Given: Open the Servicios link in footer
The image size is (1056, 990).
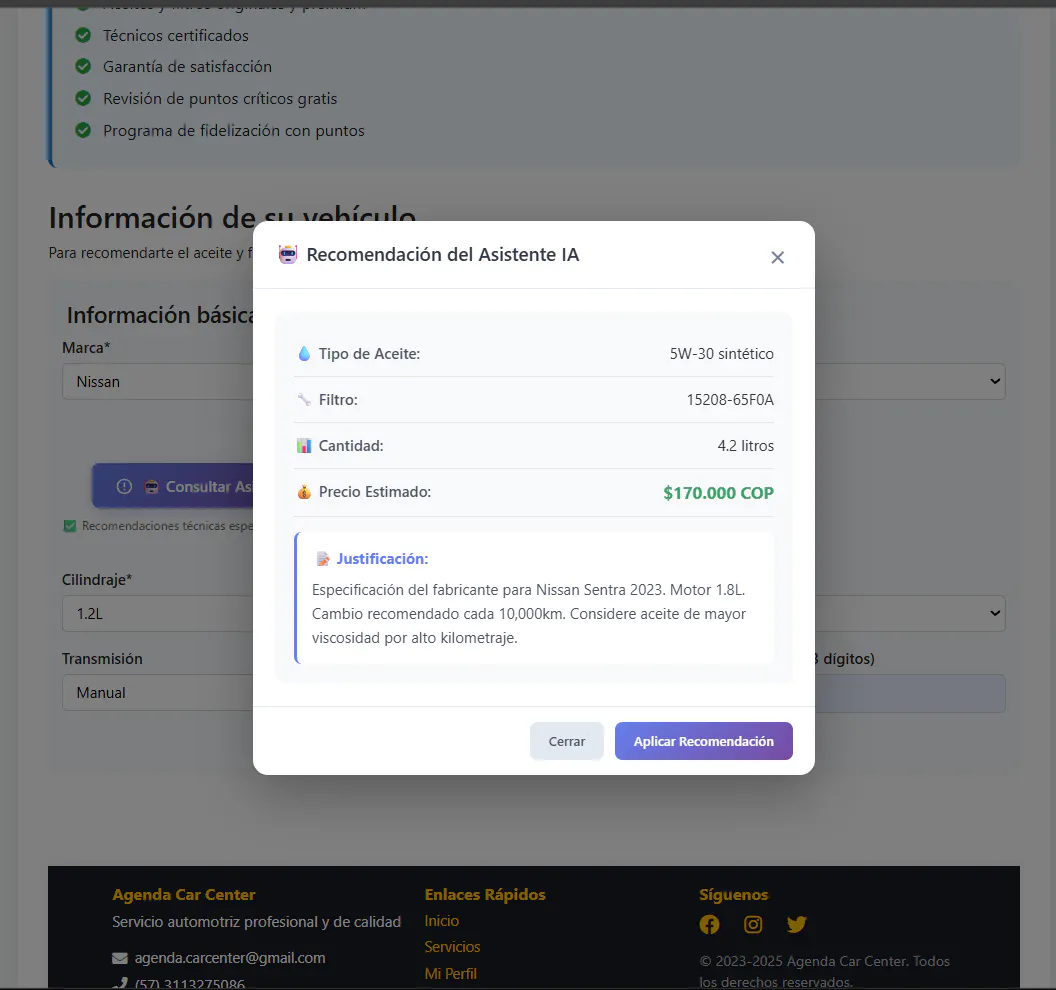Looking at the screenshot, I should point(453,947).
